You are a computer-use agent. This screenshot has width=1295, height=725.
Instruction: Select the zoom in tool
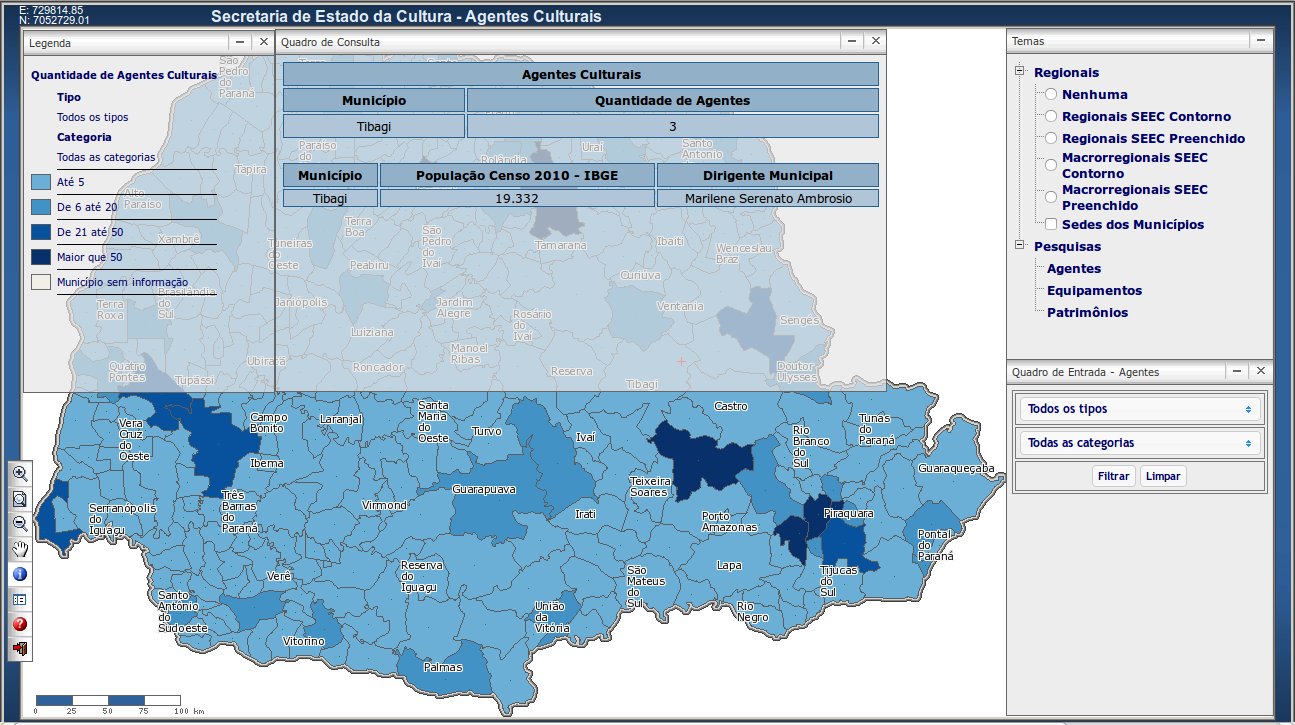pyautogui.click(x=20, y=474)
